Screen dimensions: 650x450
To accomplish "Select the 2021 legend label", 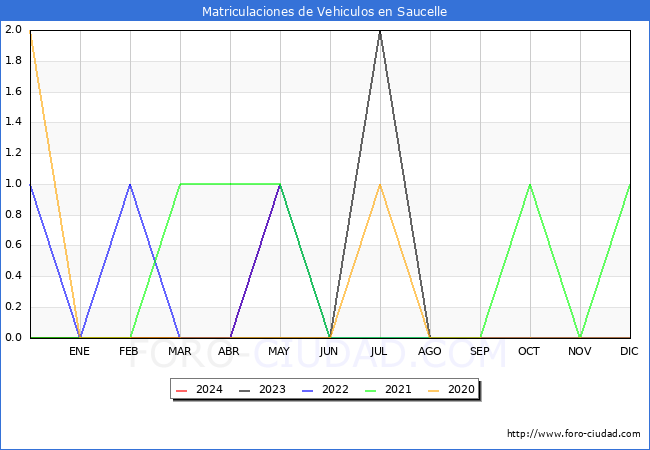I will click(x=398, y=390).
